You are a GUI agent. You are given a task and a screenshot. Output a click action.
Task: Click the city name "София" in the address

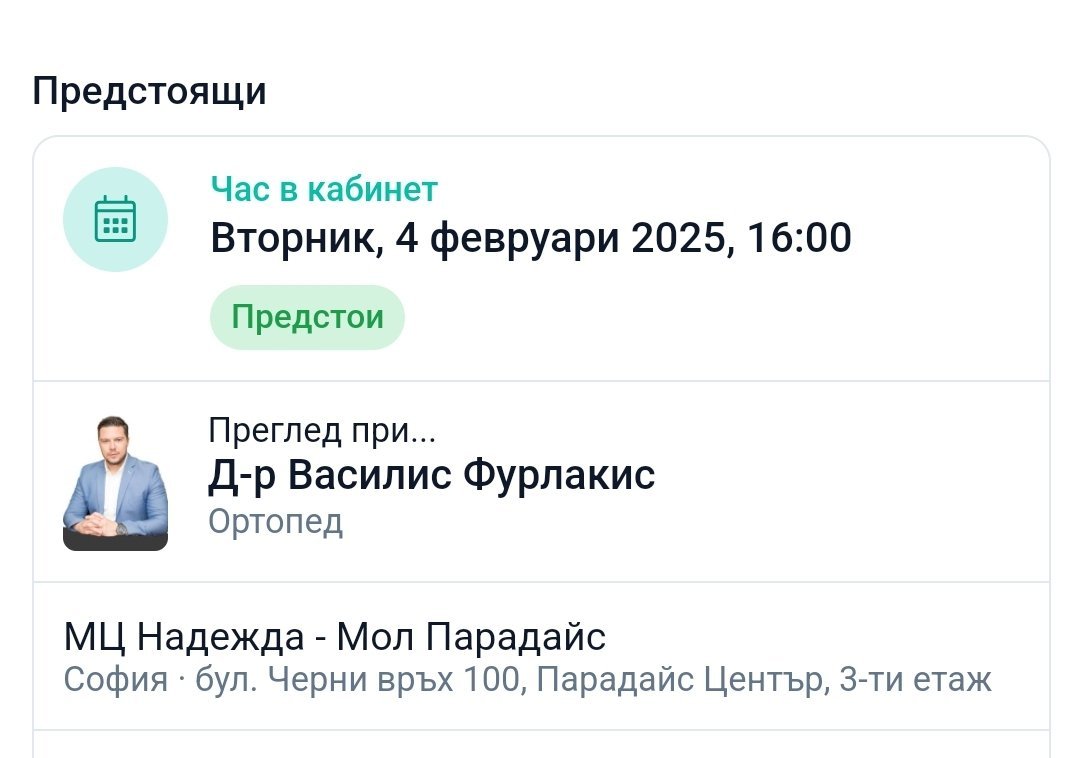tap(116, 680)
